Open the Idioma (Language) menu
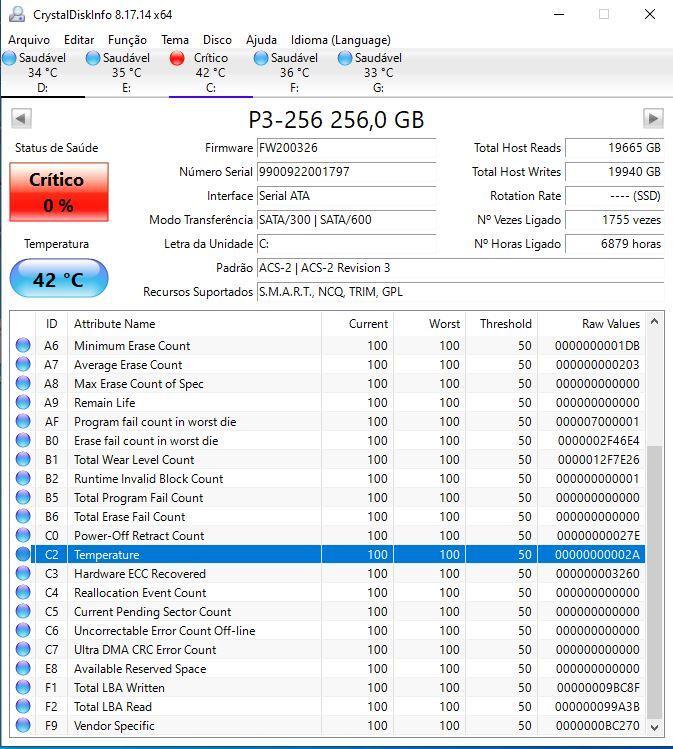The image size is (673, 749). [x=341, y=40]
